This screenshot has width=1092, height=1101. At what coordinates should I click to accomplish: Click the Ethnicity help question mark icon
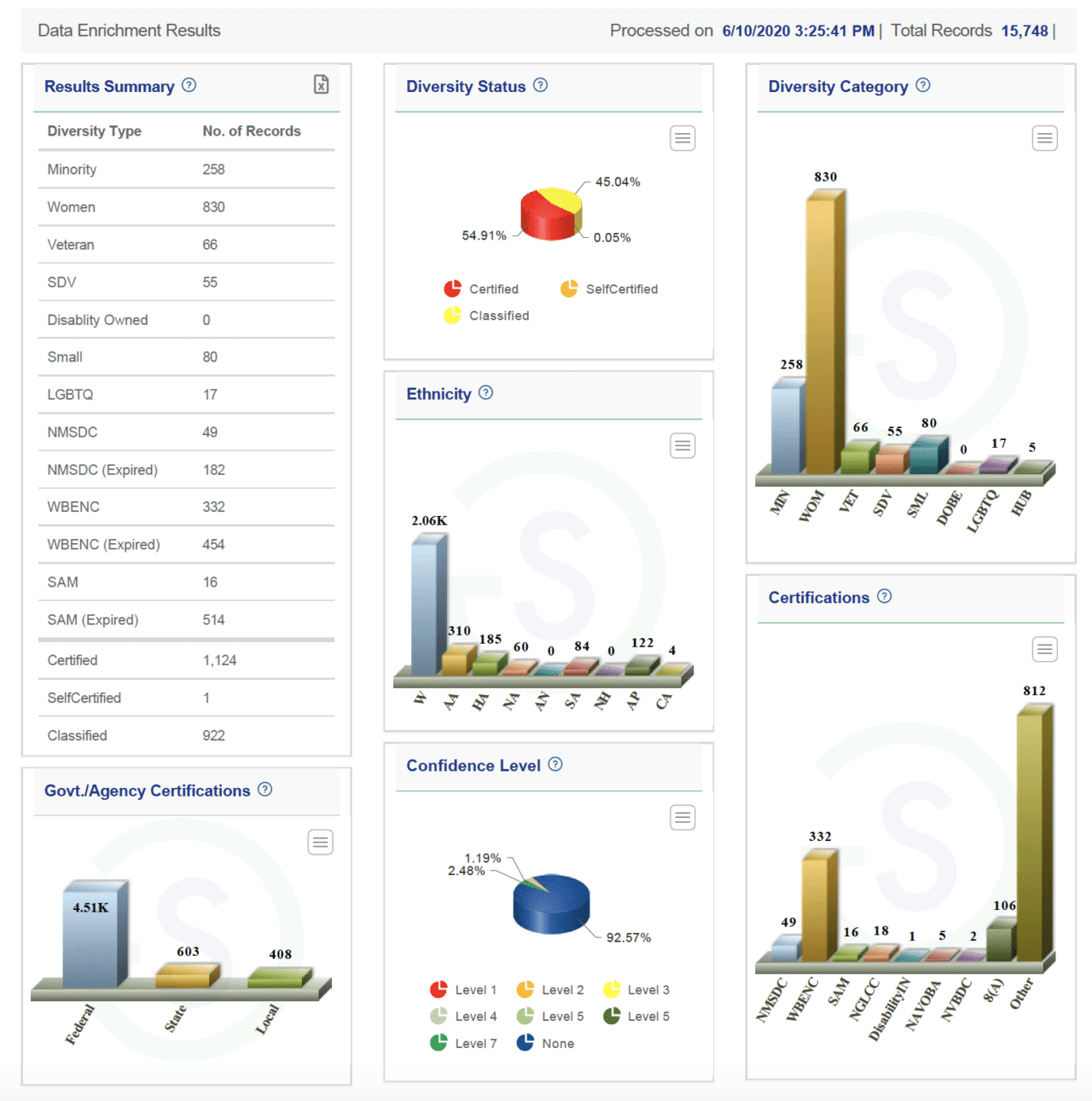485,392
